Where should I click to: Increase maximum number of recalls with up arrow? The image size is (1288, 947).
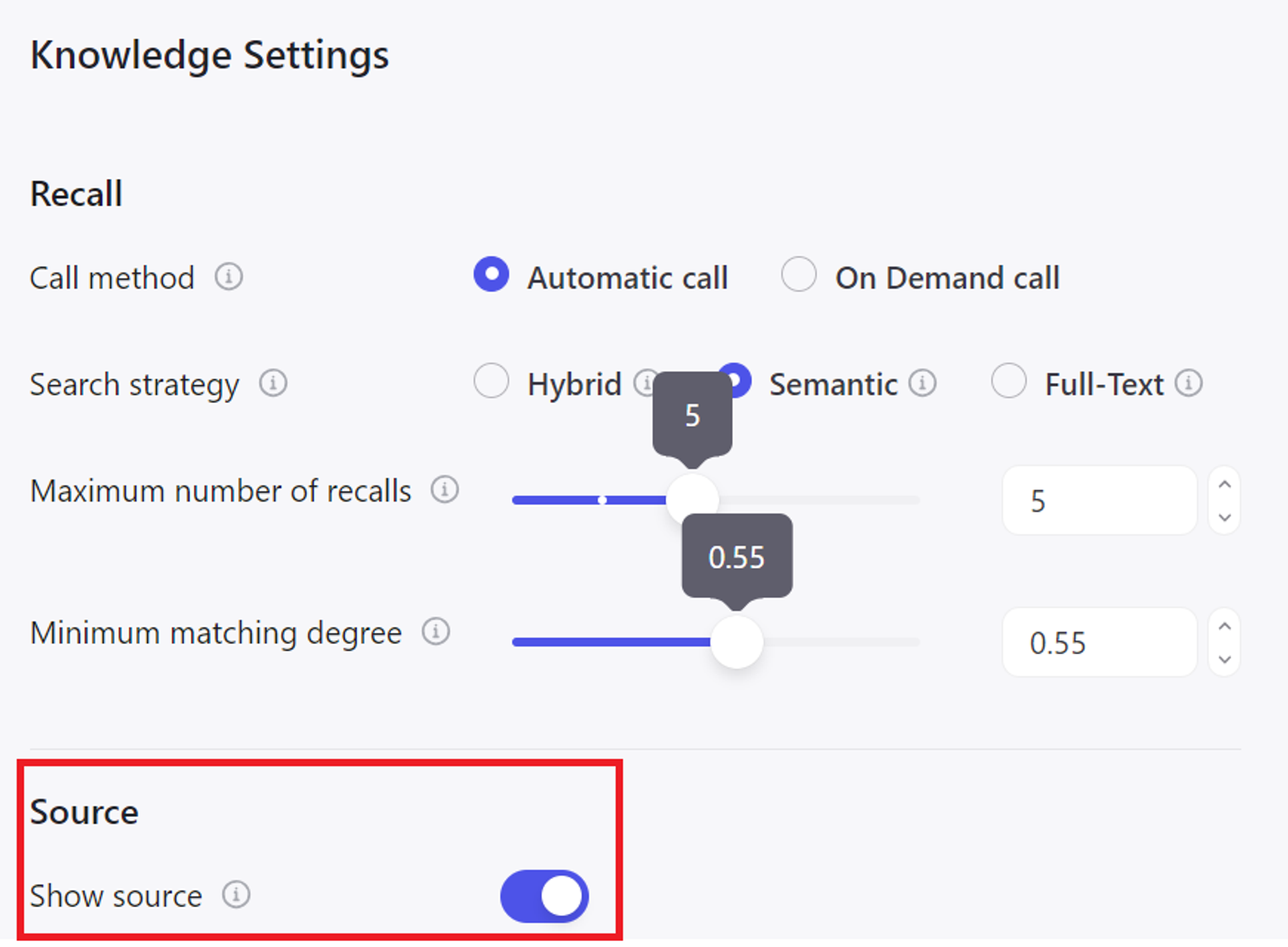[1224, 485]
